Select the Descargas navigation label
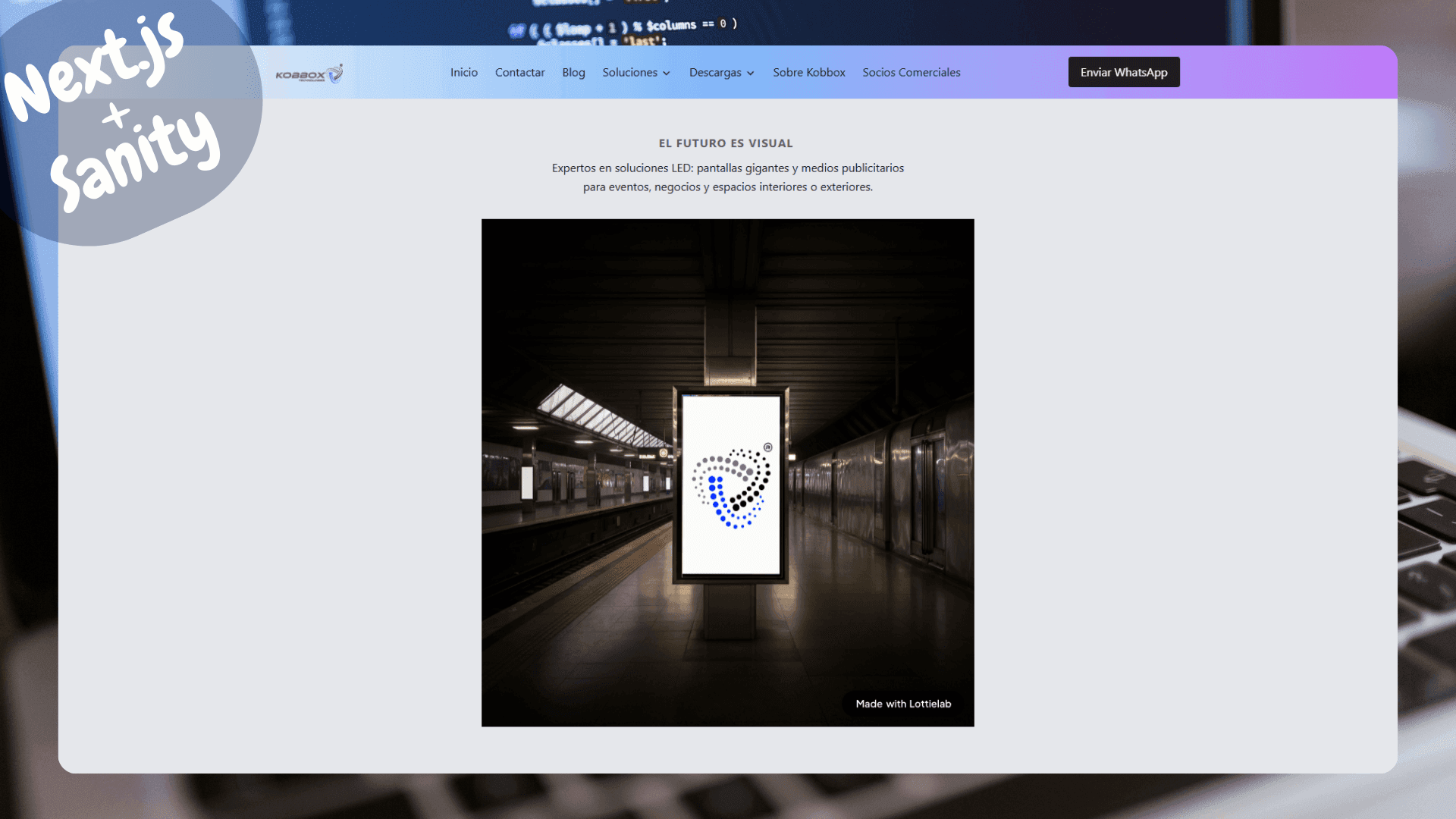The width and height of the screenshot is (1456, 819). [x=715, y=72]
